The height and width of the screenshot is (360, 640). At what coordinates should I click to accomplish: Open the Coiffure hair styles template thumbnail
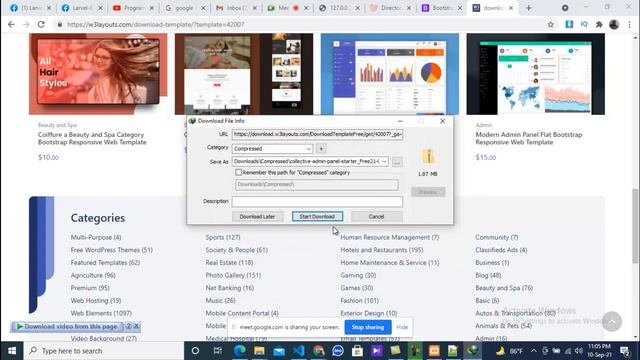coord(98,74)
